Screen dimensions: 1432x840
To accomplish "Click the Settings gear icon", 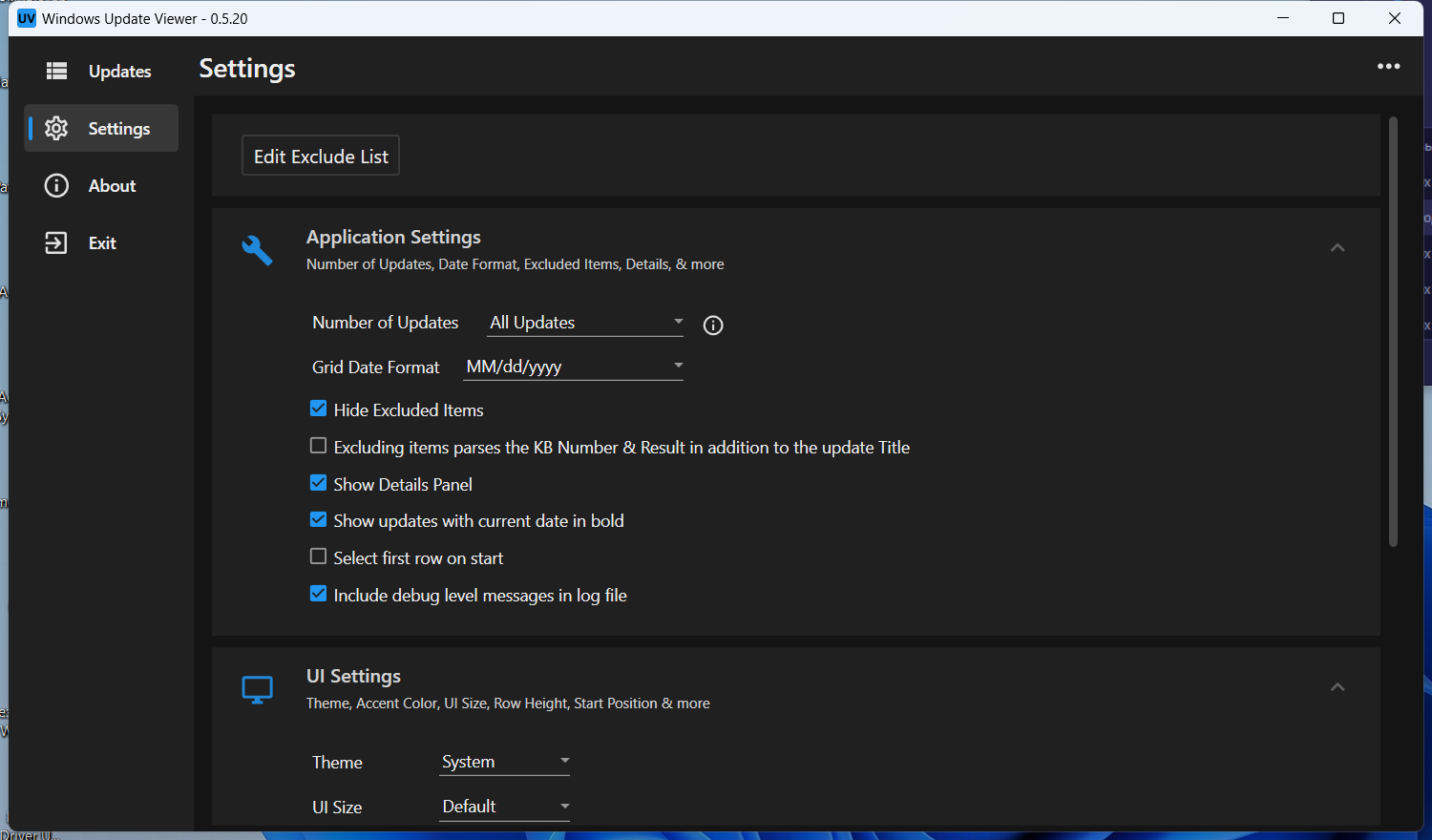I will point(56,128).
